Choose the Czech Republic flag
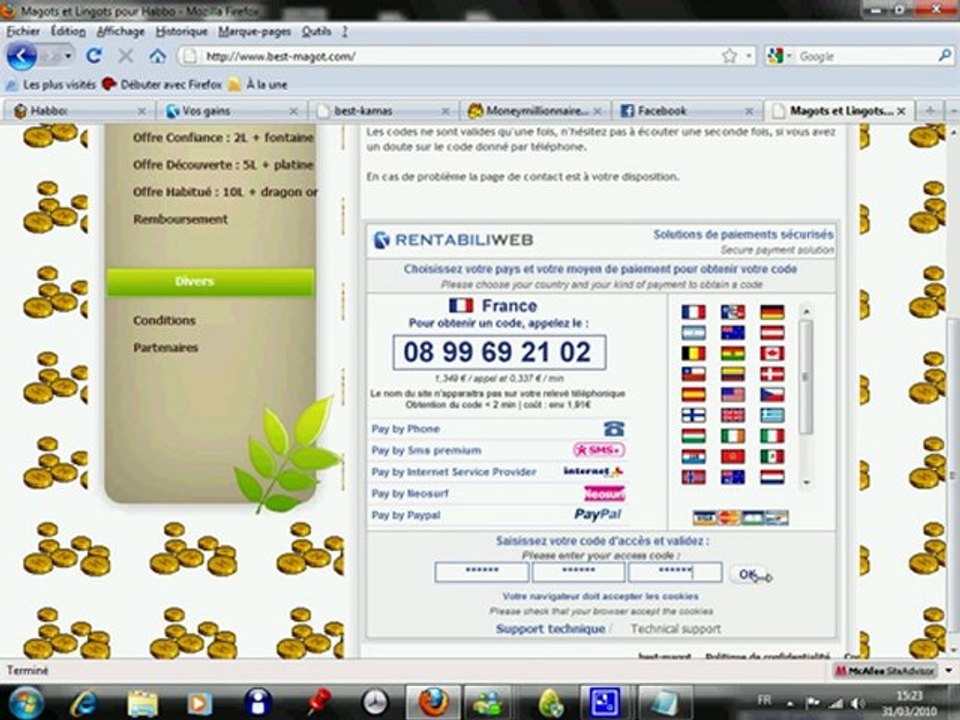Image resolution: width=960 pixels, height=720 pixels. 772,395
